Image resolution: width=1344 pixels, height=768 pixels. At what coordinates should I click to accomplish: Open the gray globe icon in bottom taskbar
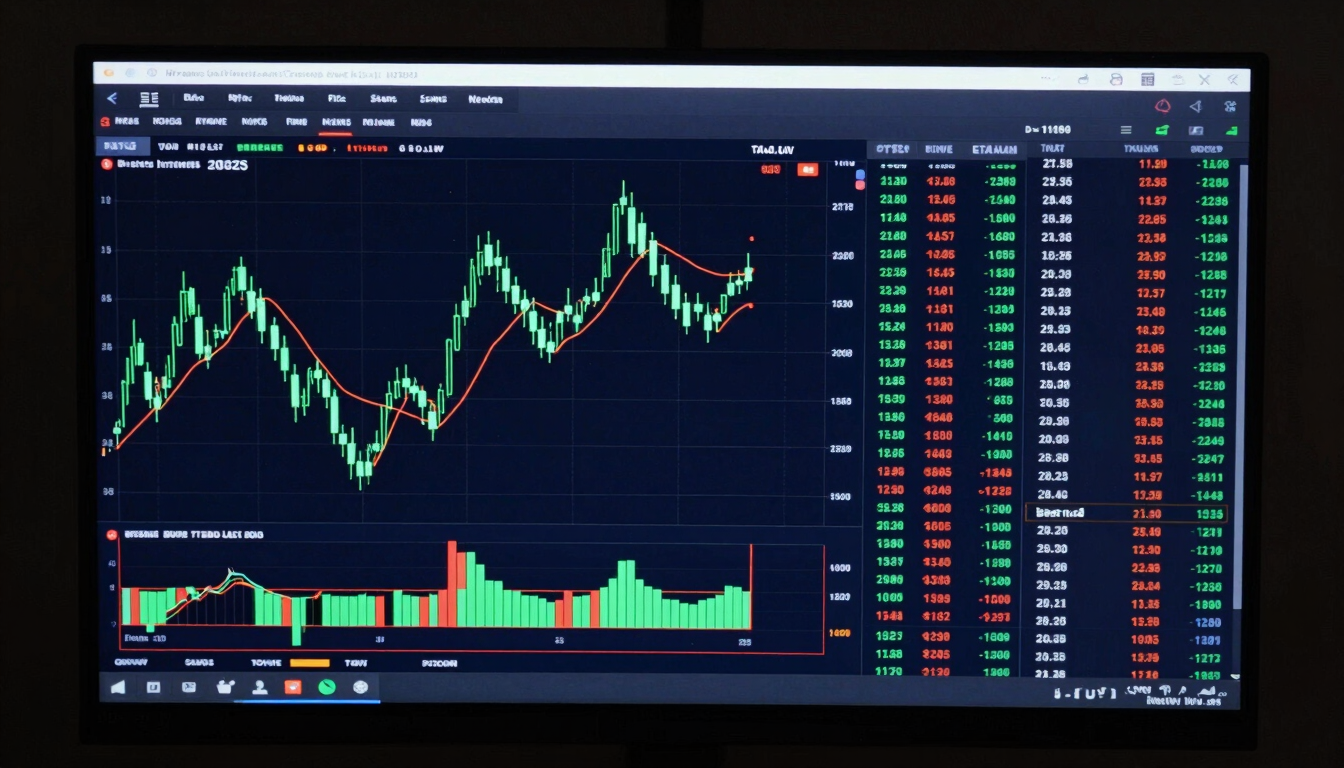[361, 687]
